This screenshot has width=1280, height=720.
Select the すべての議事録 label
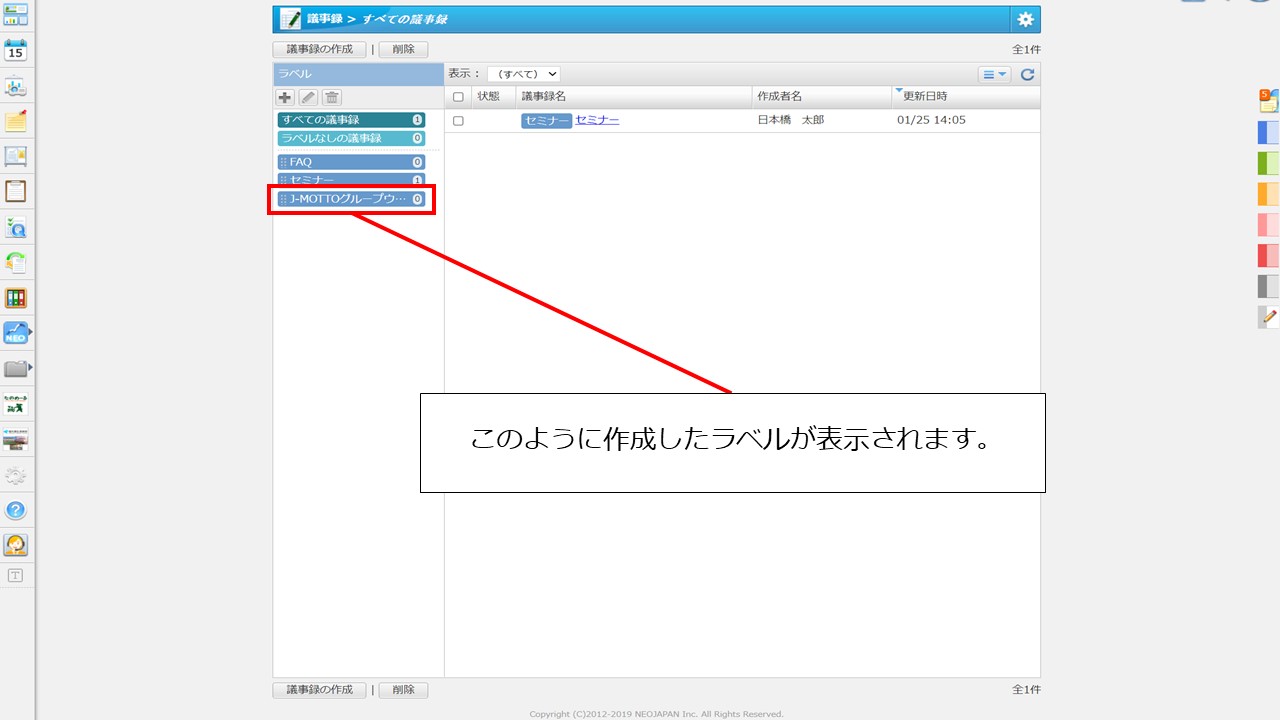(350, 120)
